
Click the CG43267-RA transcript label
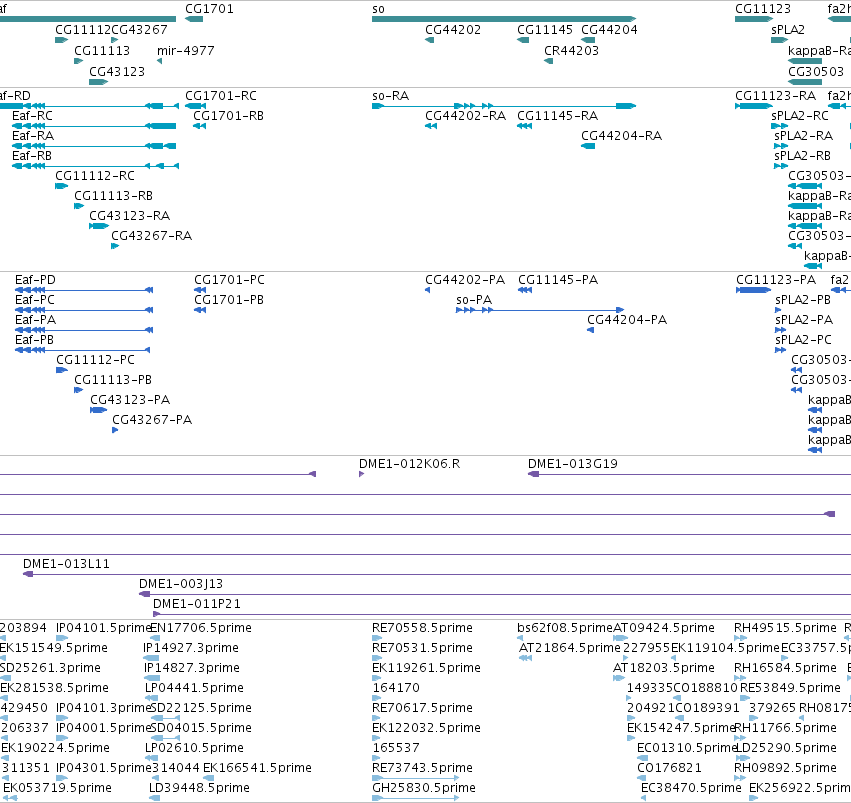pos(151,236)
